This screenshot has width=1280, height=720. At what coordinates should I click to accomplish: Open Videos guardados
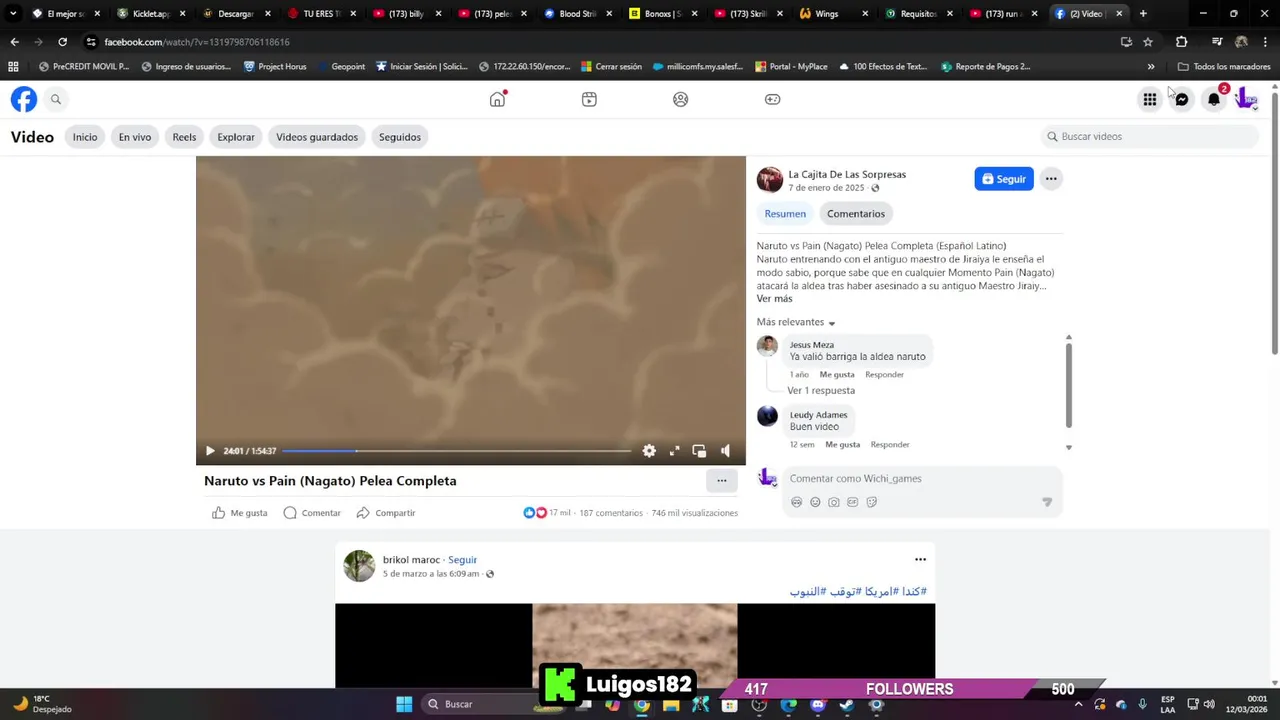(317, 137)
